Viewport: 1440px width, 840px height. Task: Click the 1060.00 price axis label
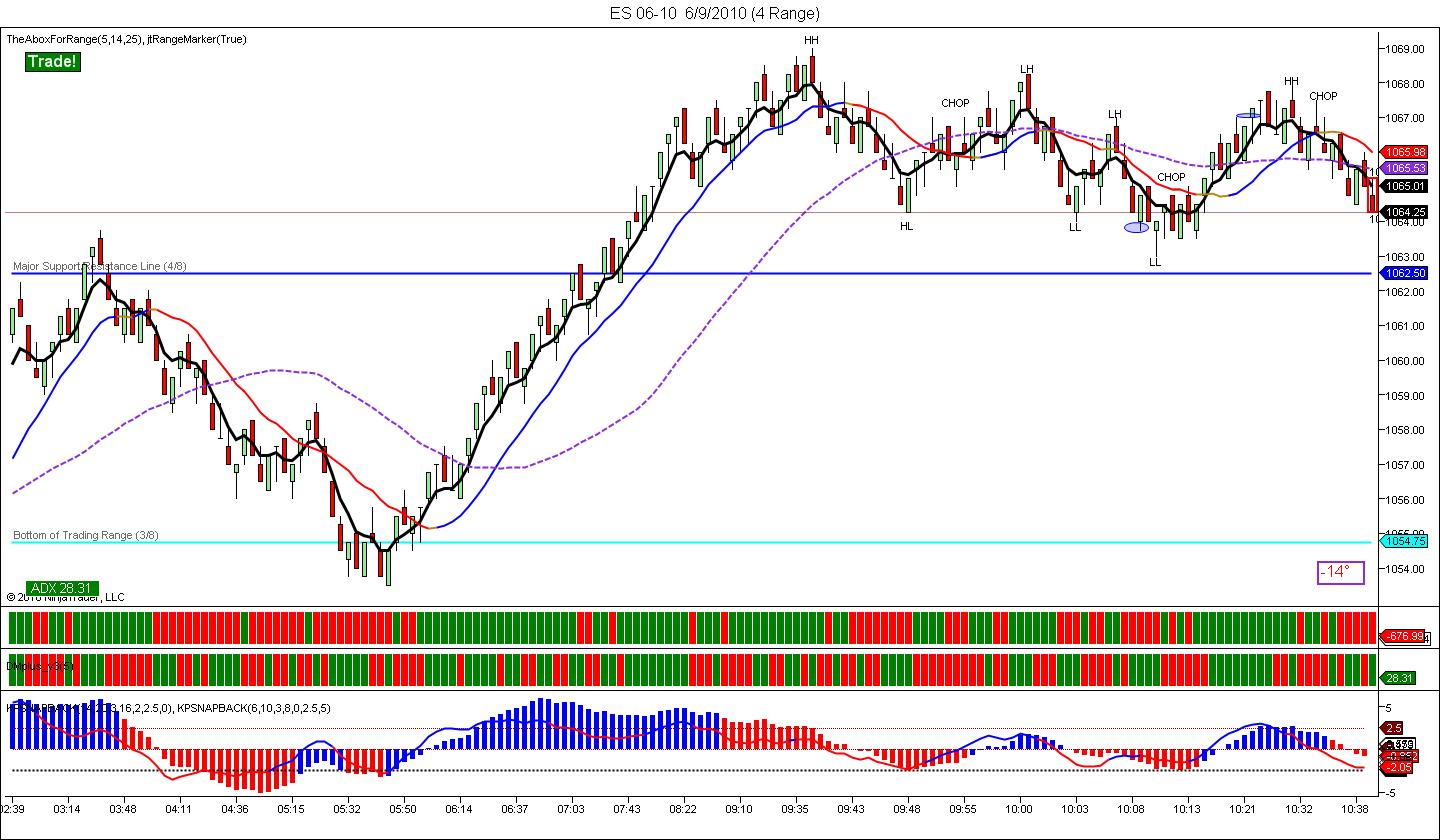[1404, 361]
